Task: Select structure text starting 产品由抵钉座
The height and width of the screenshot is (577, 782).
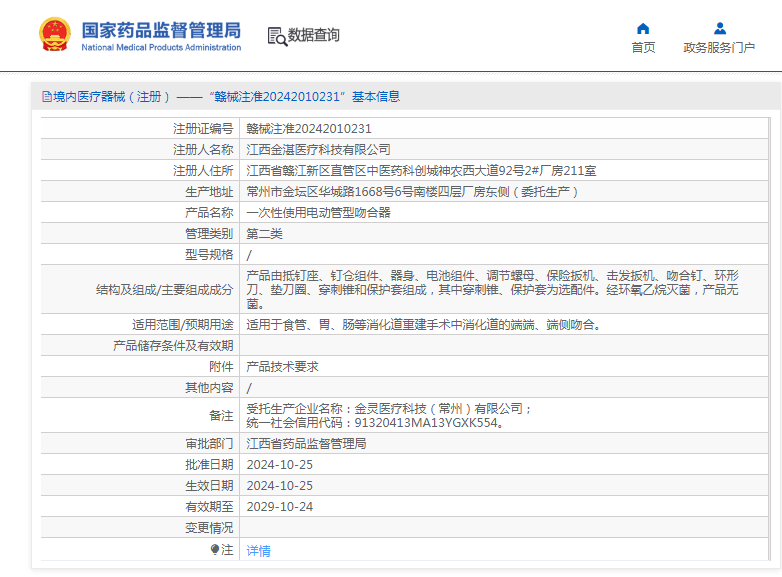Action: pyautogui.click(x=492, y=289)
